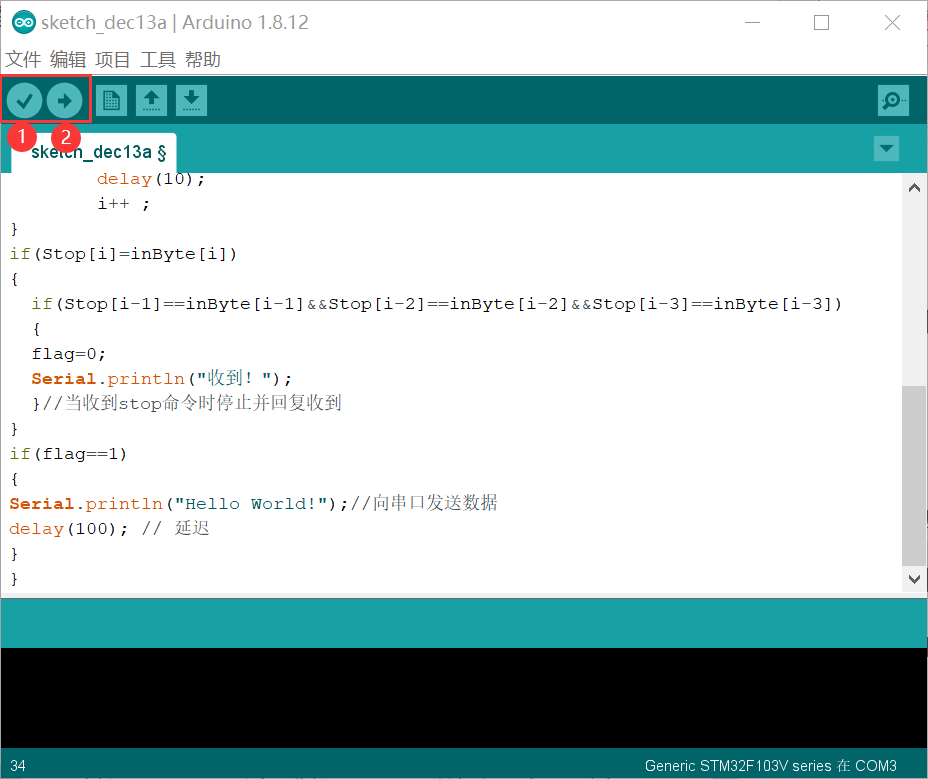Open the 帮助 menu
The image size is (928, 779).
203,60
